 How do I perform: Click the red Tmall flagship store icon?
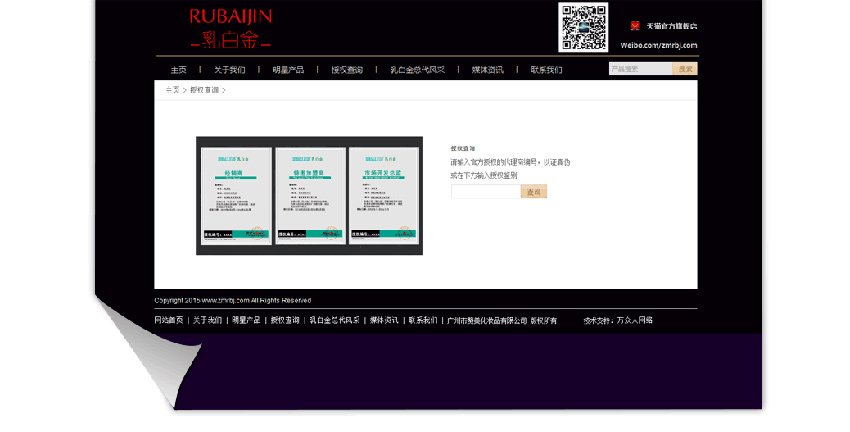635,26
